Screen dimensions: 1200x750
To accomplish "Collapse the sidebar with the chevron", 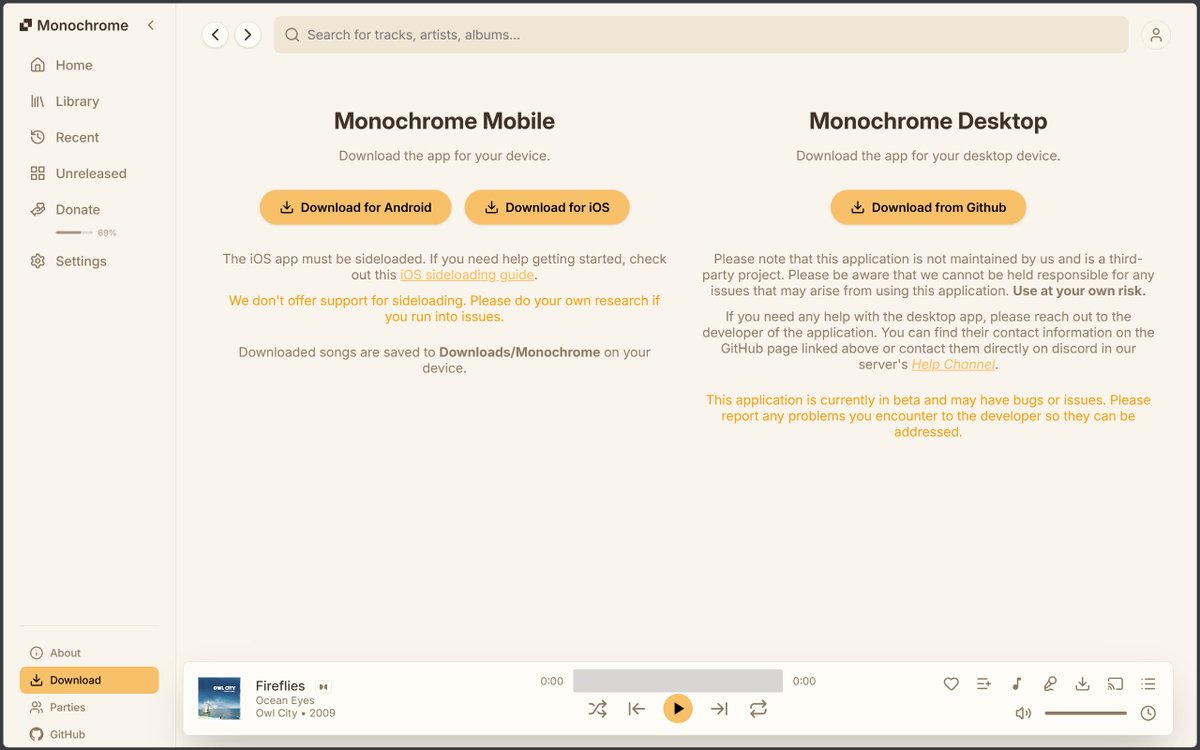I will point(151,25).
